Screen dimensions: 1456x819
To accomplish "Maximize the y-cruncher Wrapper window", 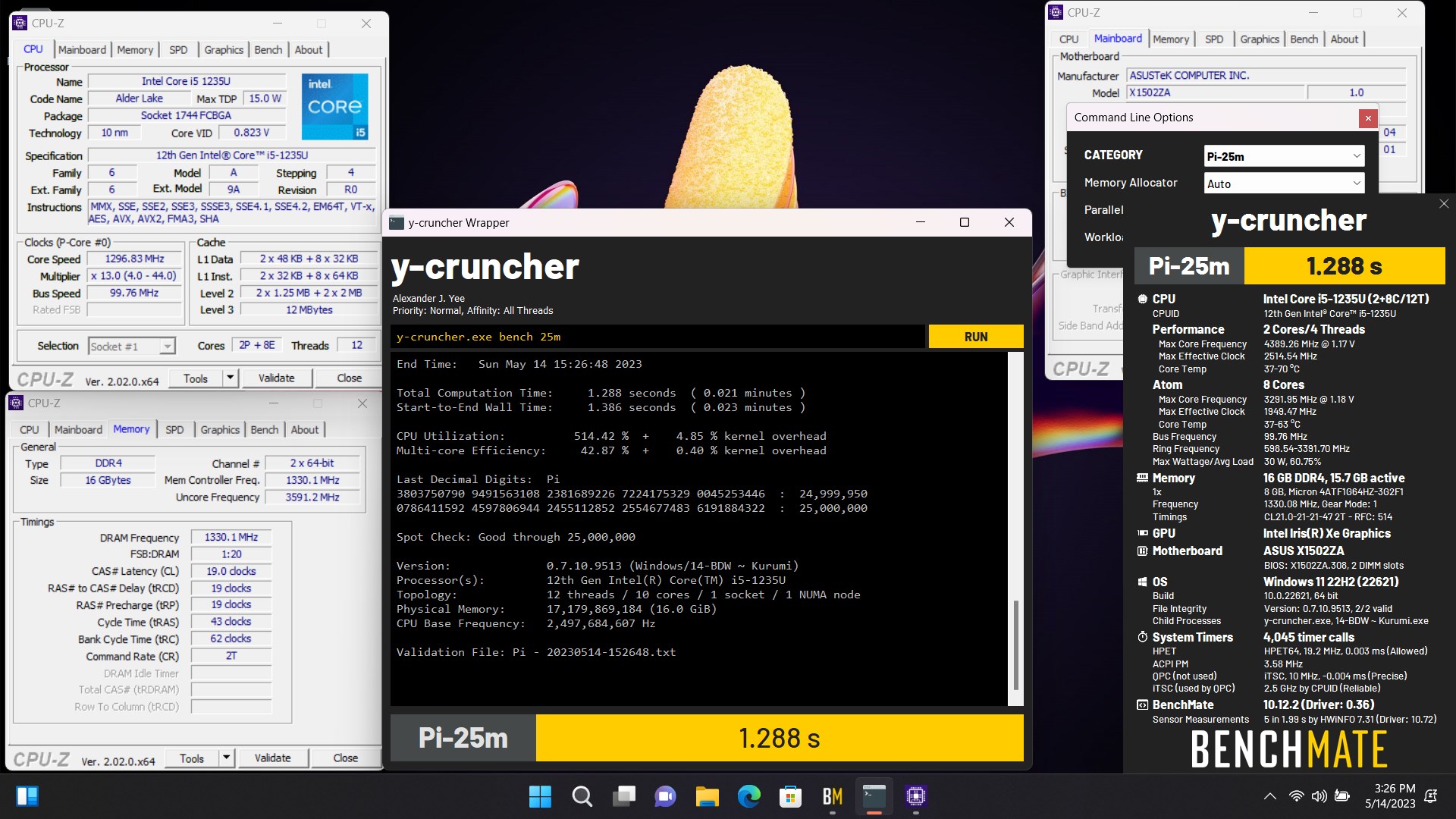I will (x=965, y=222).
